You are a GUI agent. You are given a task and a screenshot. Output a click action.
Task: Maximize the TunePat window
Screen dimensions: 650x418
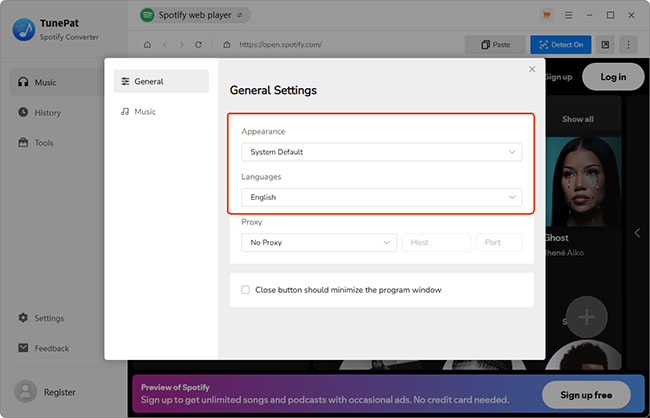pyautogui.click(x=611, y=15)
